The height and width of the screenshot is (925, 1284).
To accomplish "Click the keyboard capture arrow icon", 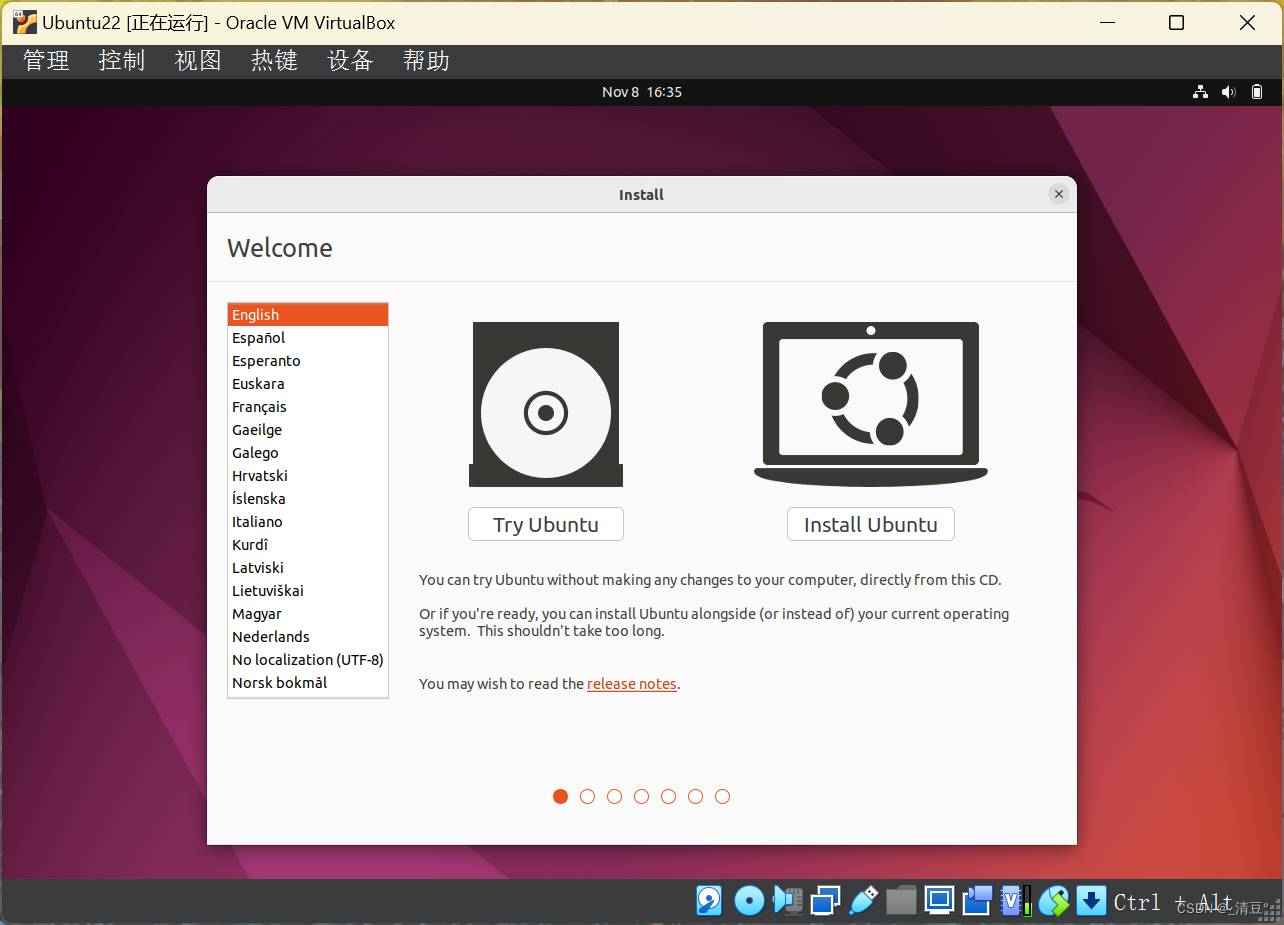I will click(x=1091, y=901).
